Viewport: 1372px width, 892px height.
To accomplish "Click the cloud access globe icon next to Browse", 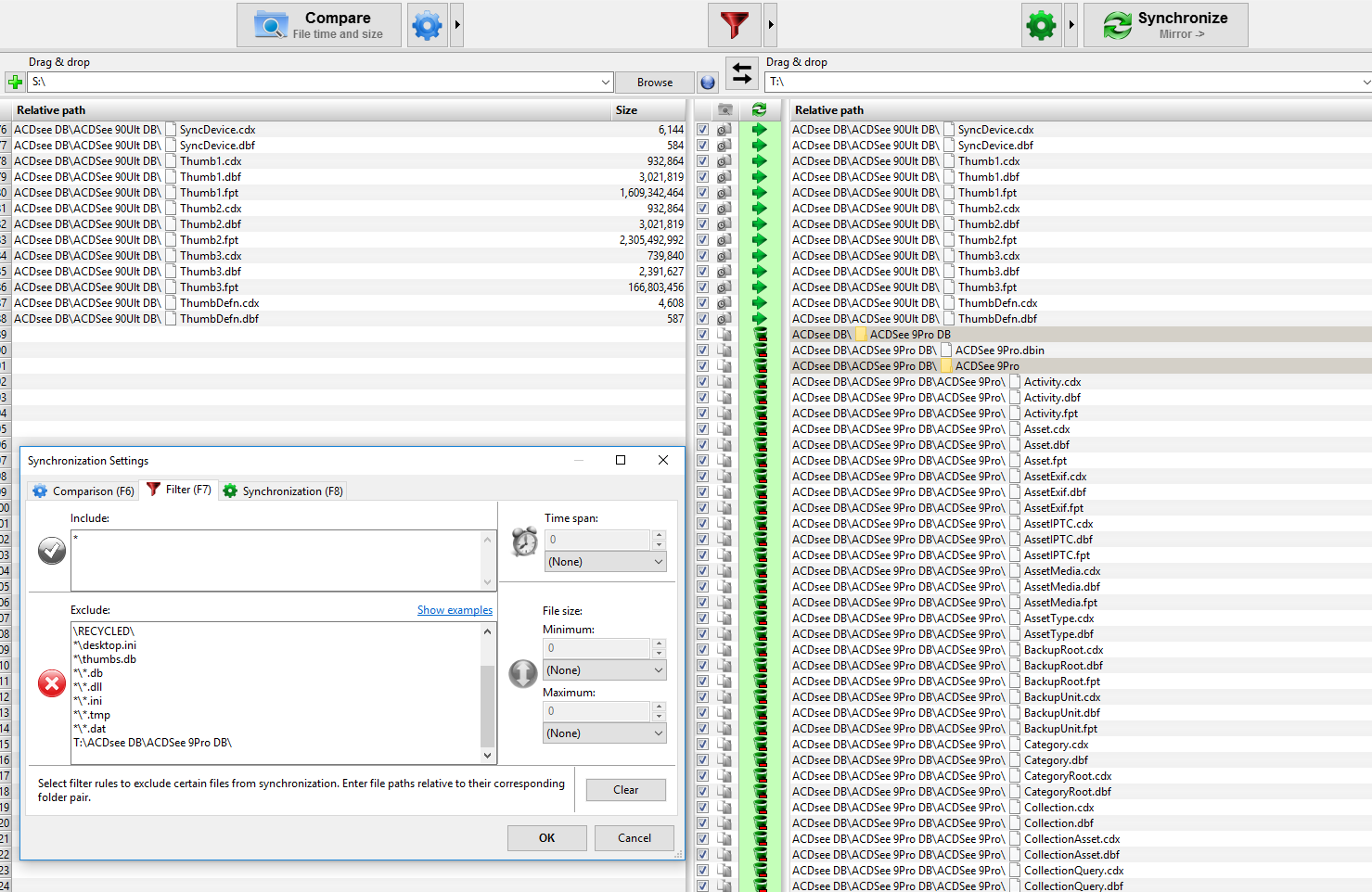I will tap(708, 83).
